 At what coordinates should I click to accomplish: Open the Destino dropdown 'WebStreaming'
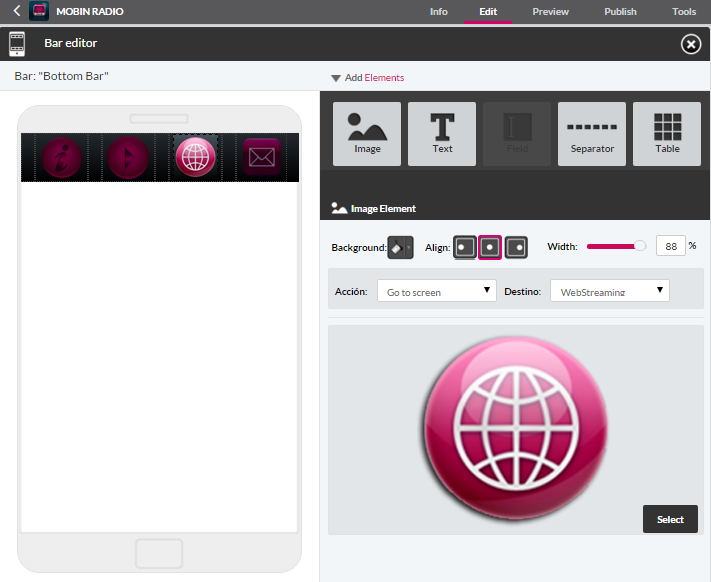[x=609, y=291]
